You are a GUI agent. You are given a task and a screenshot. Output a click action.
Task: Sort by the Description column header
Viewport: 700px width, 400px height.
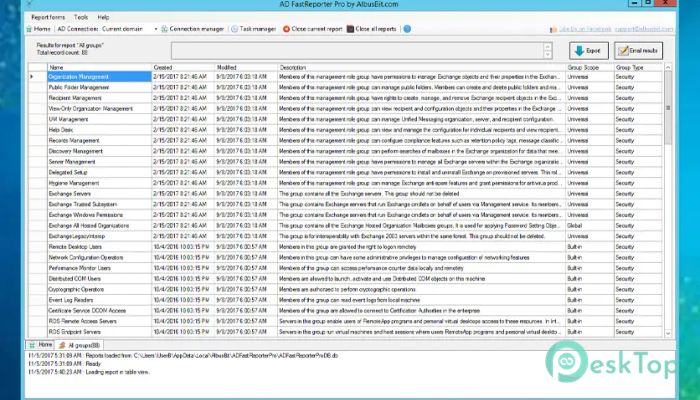click(x=421, y=67)
